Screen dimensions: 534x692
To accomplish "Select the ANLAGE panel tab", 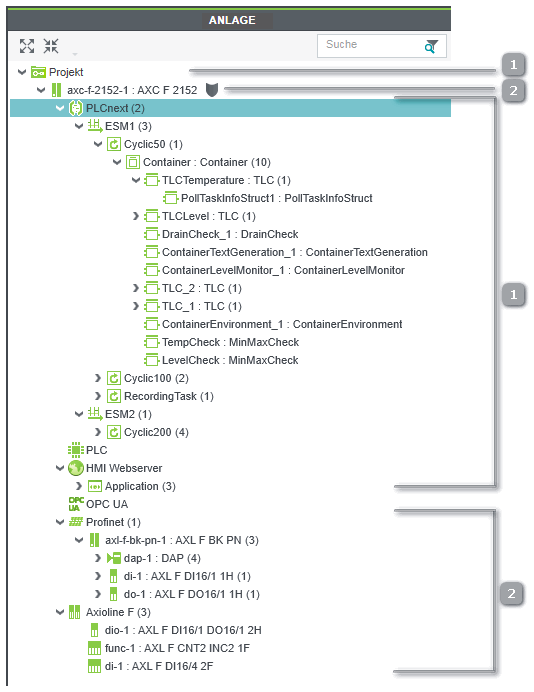I will point(232,20).
